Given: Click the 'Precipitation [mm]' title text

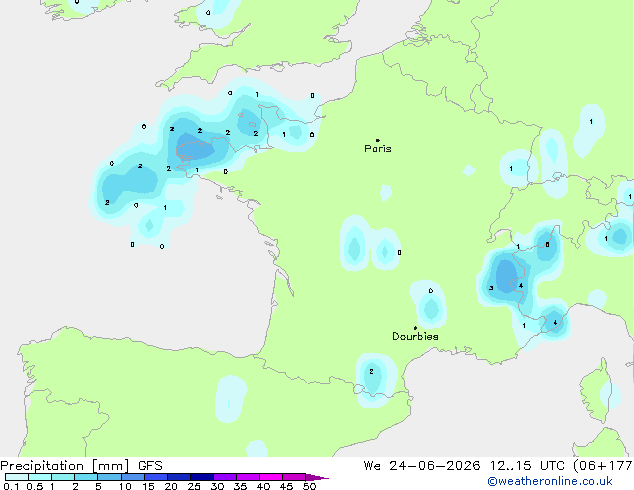Looking at the screenshot, I should [65, 466].
